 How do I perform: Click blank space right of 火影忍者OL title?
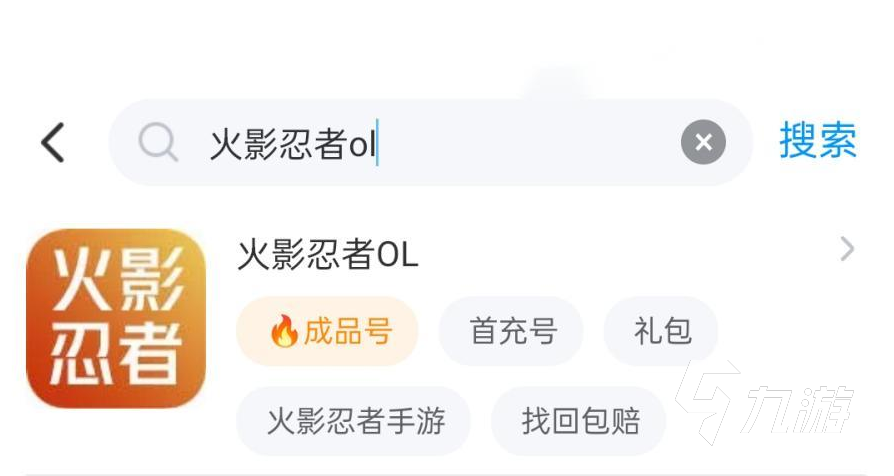pyautogui.click(x=620, y=255)
